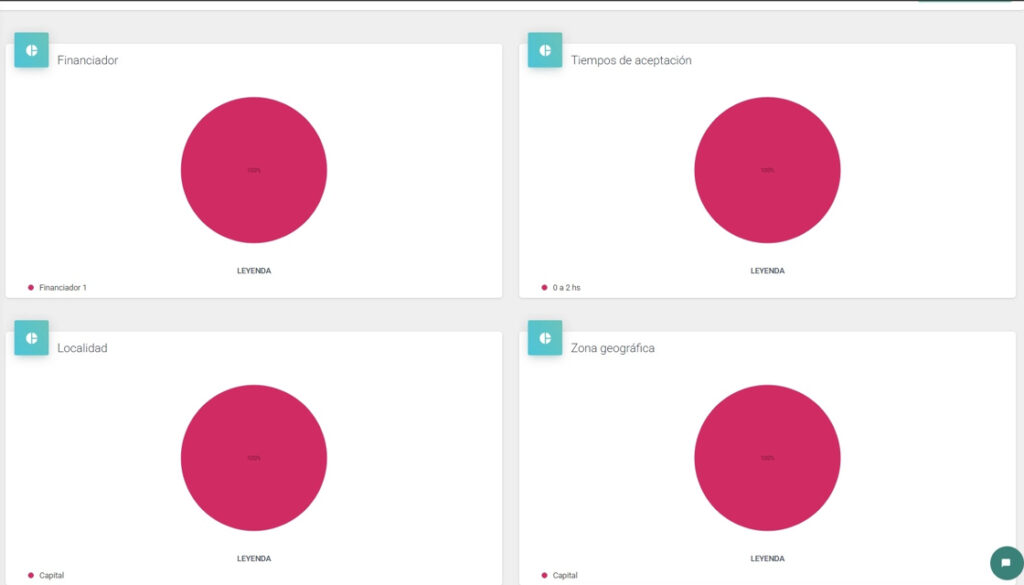
Task: Toggle 'Capital' legend entry in Localidad card
Action: click(51, 576)
